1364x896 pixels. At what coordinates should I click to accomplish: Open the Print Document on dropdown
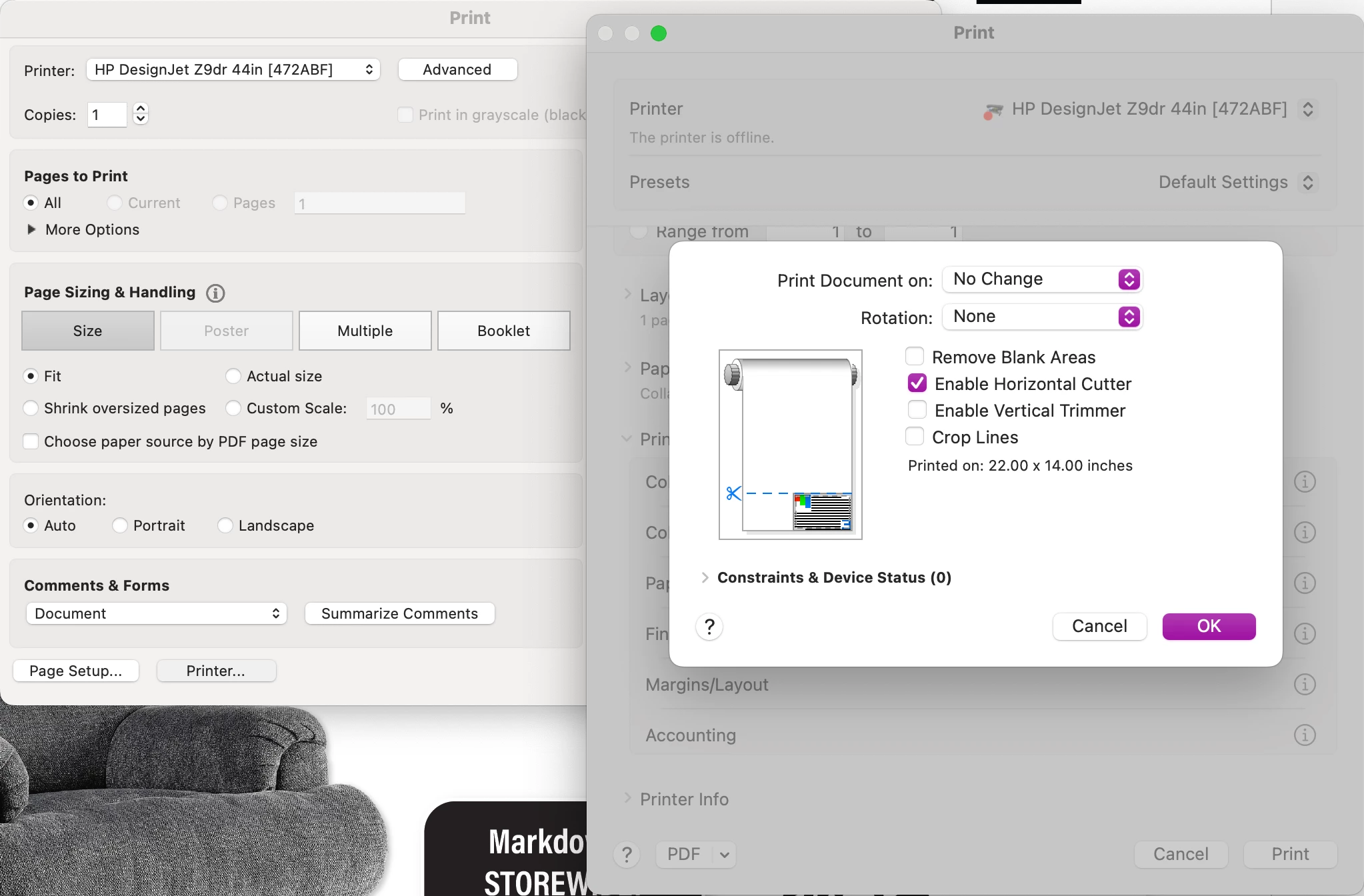click(x=1042, y=279)
